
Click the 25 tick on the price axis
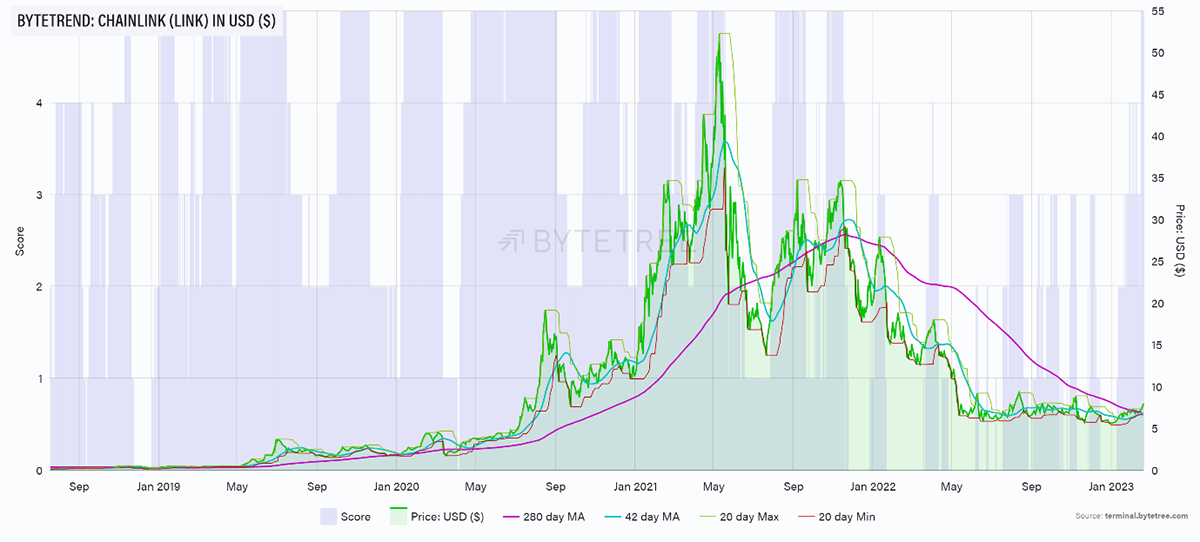point(1158,261)
